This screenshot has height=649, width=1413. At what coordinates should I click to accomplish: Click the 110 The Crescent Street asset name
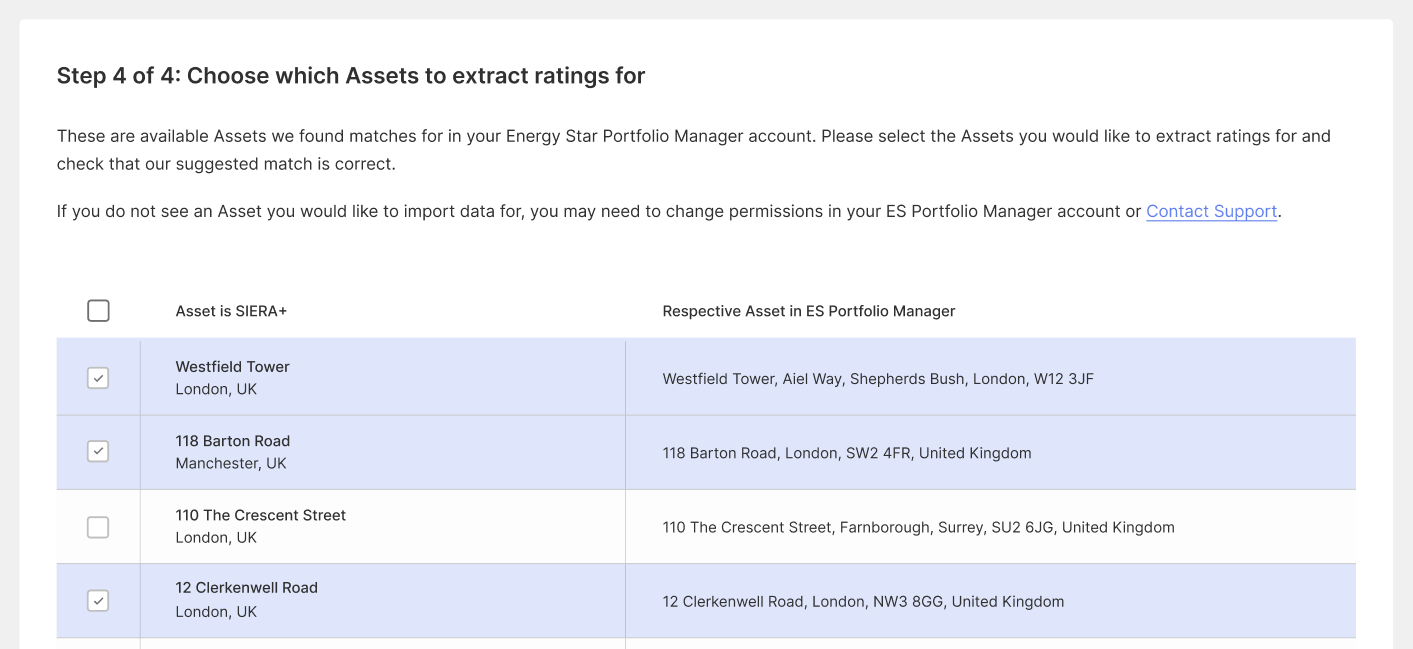(x=260, y=515)
